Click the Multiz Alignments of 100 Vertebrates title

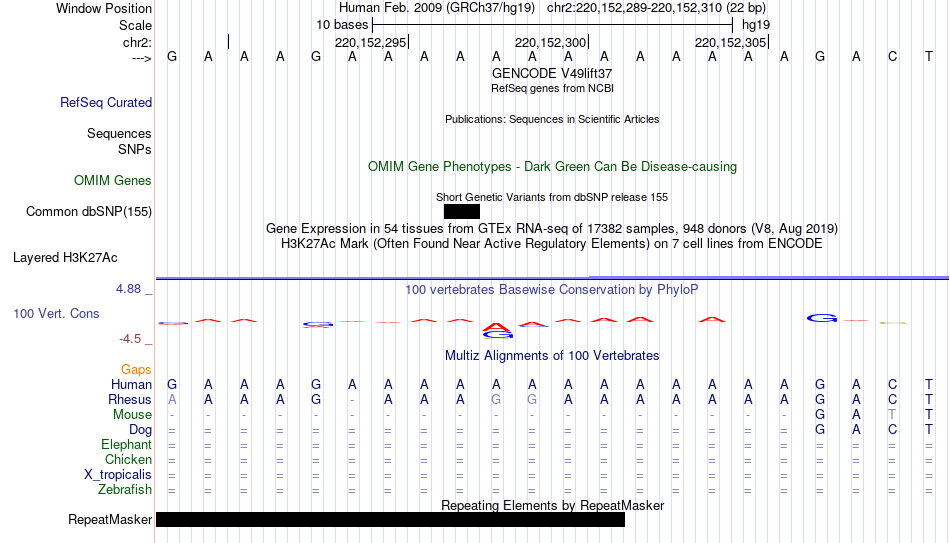(x=552, y=356)
